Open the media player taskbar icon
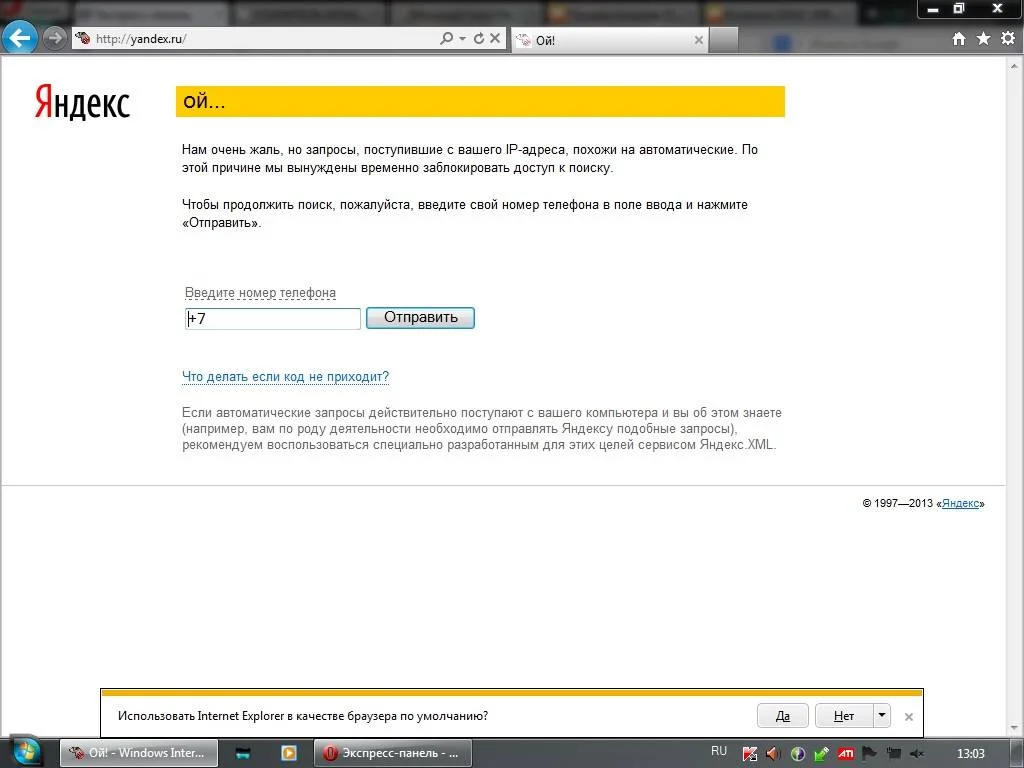 tap(289, 754)
